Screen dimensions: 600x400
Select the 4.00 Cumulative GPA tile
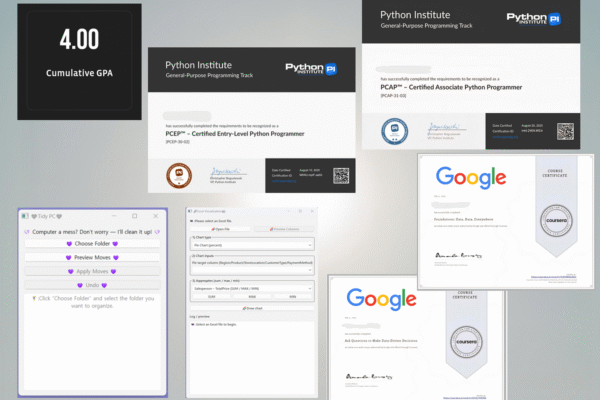[65, 62]
